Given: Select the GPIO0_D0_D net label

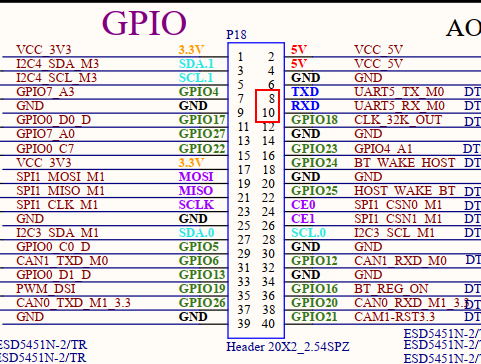Looking at the screenshot, I should (x=54, y=120).
